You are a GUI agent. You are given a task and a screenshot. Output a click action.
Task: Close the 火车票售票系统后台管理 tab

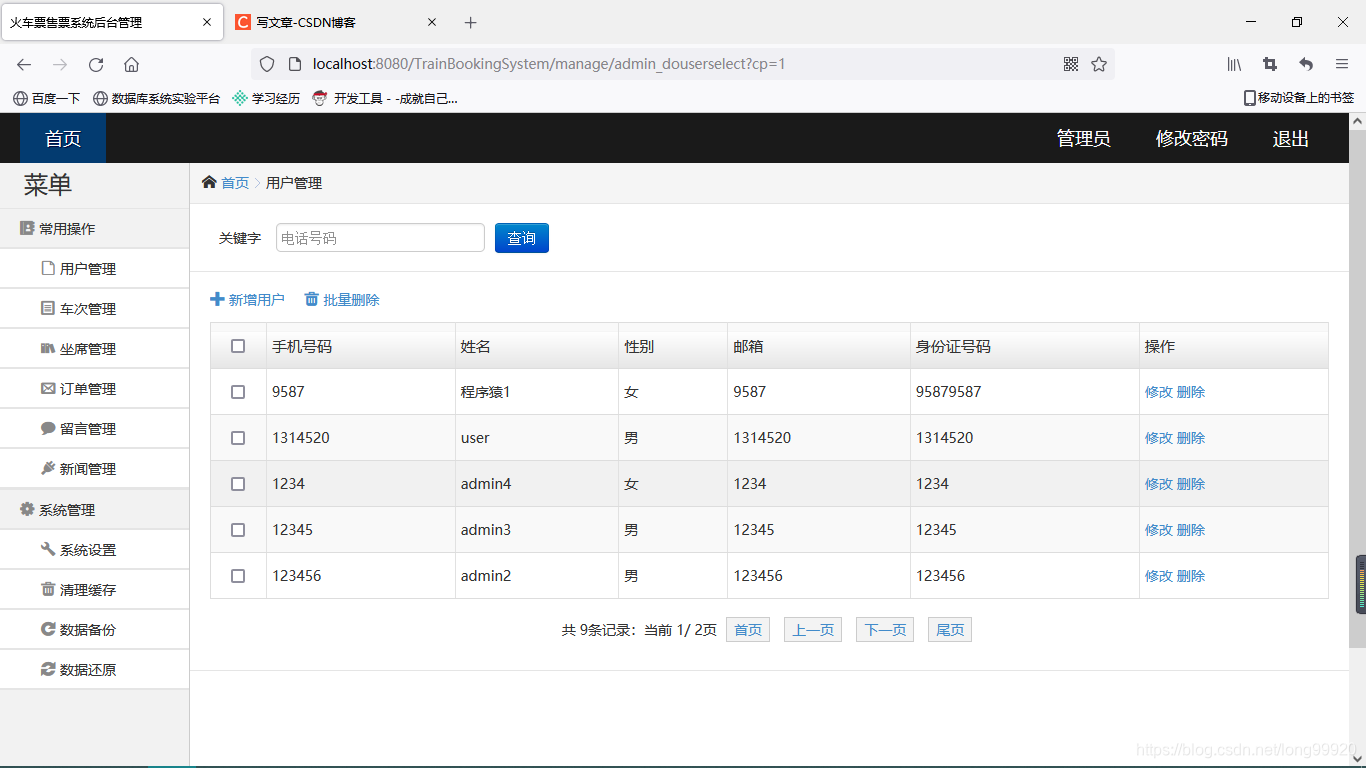[207, 22]
